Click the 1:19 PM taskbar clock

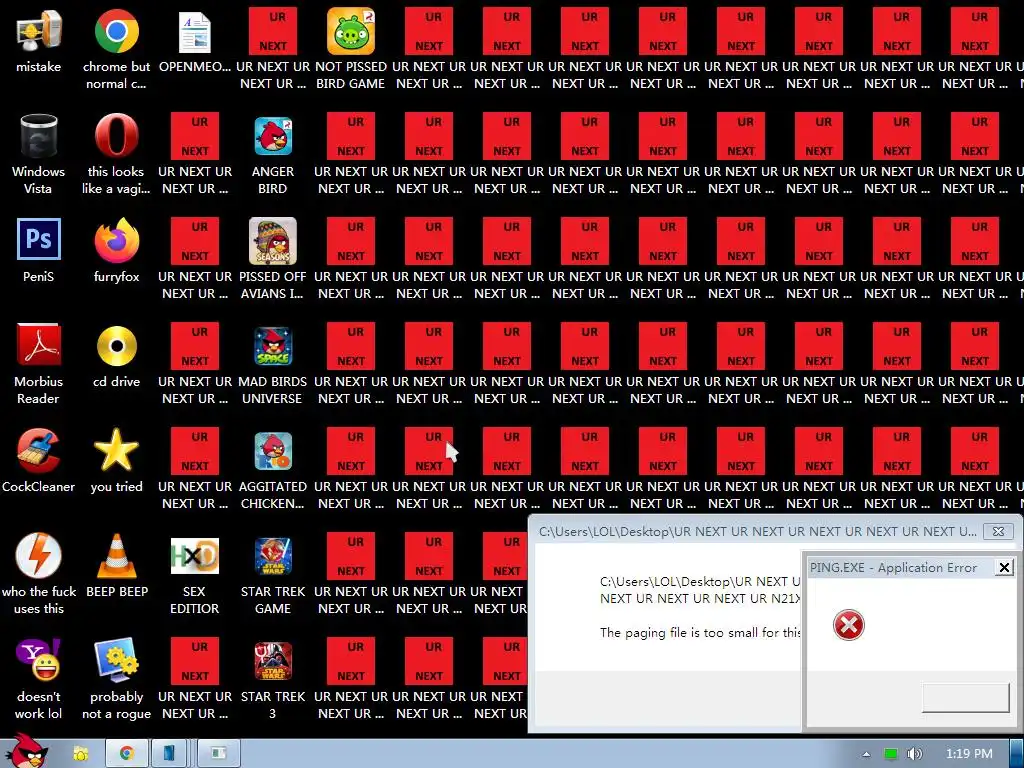(x=969, y=754)
